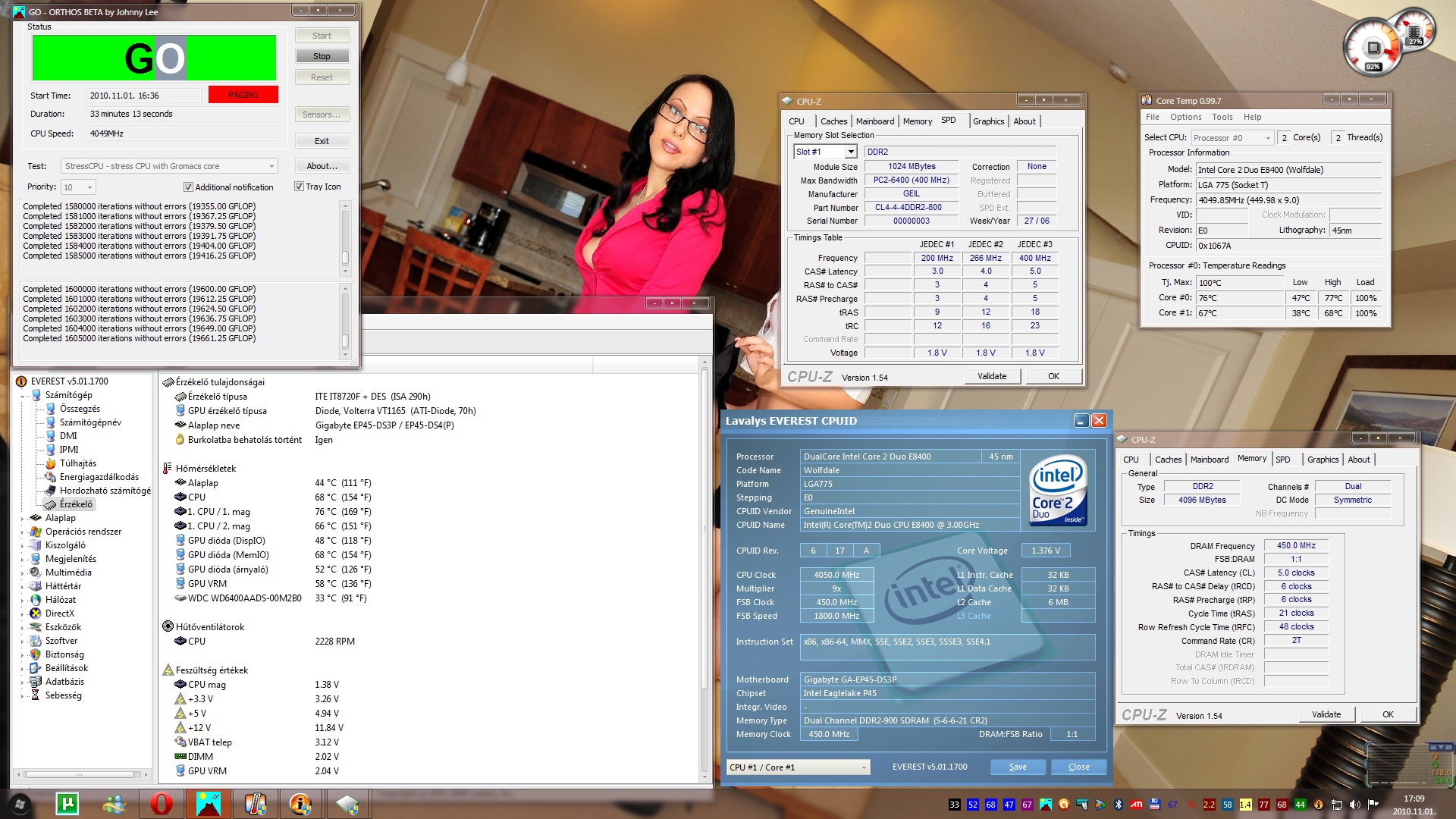The height and width of the screenshot is (819, 1456).
Task: Expand the Alaplap tree node
Action: tap(23, 518)
